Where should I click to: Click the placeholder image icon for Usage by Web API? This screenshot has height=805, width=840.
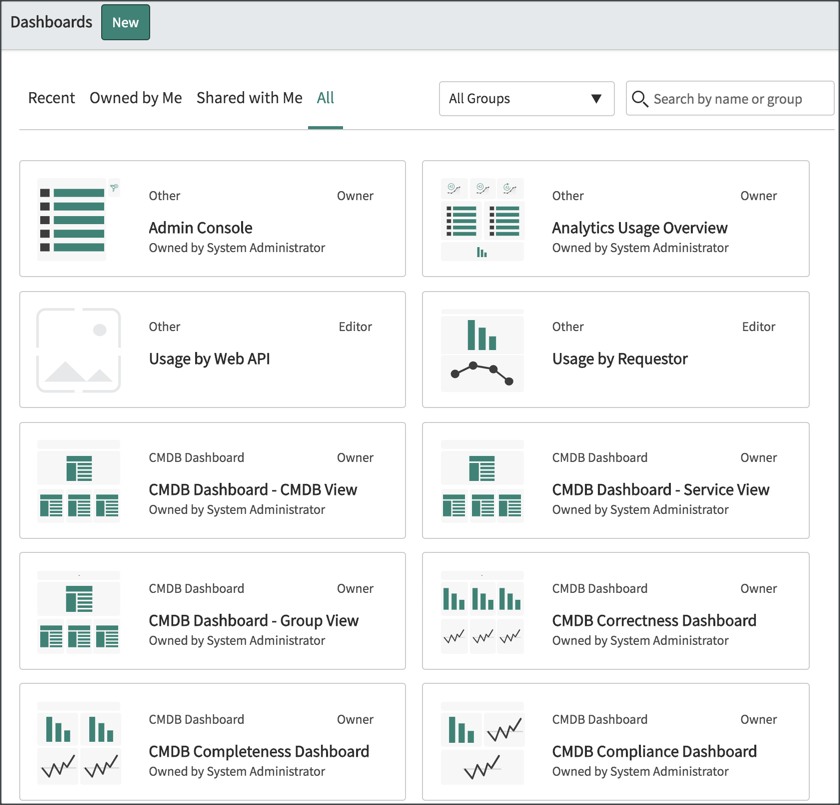[78, 349]
